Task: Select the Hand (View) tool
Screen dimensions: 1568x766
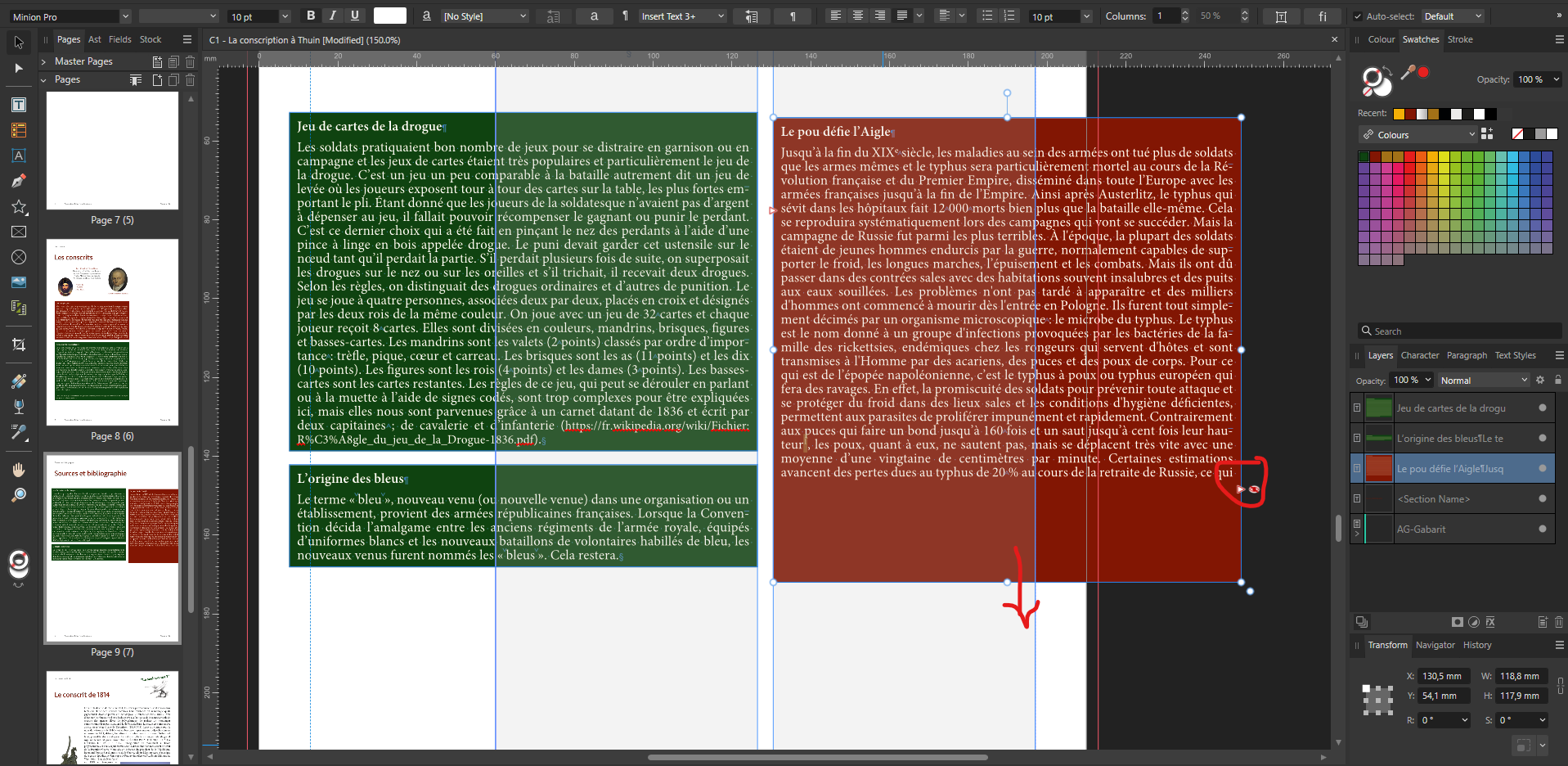Action: pos(18,469)
